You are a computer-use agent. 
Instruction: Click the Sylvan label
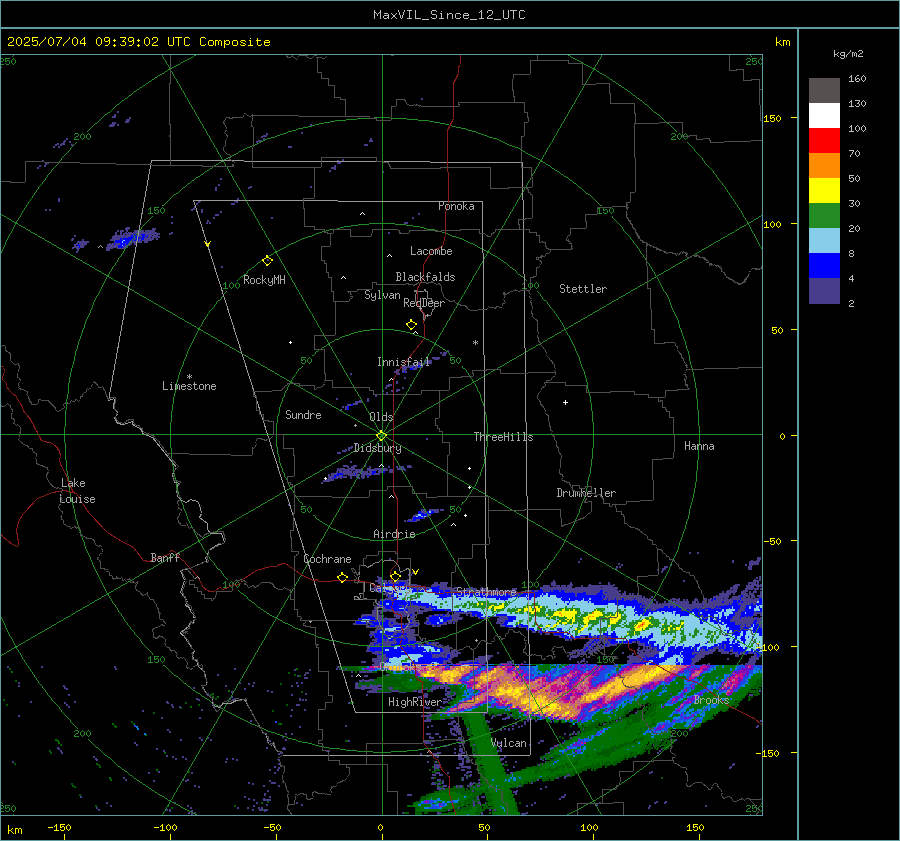[382, 295]
